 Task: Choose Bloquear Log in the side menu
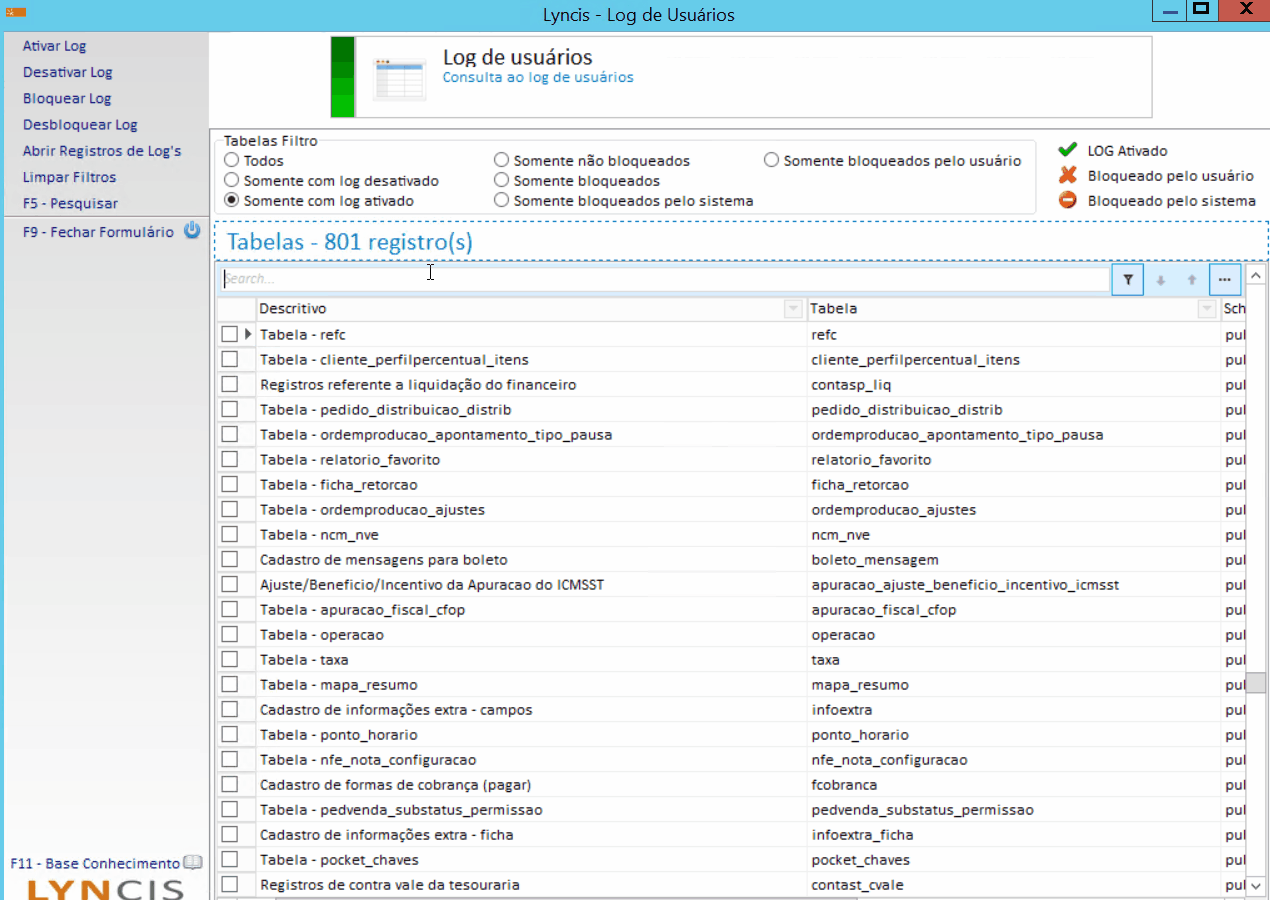67,99
